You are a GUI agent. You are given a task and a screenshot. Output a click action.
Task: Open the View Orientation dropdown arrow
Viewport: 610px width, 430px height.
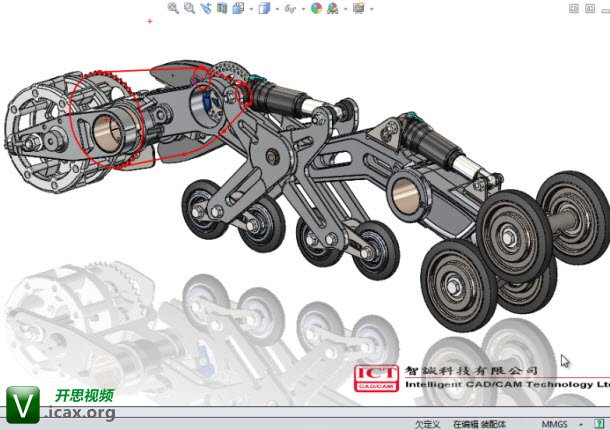point(251,9)
